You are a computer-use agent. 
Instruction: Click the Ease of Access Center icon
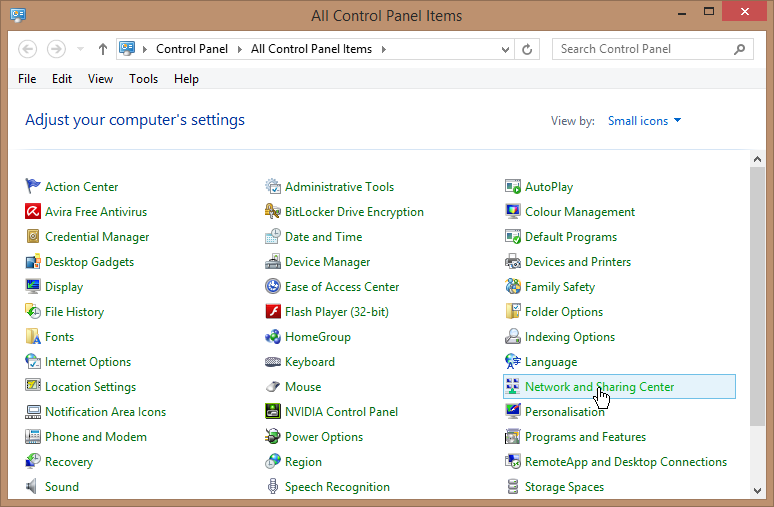pyautogui.click(x=272, y=286)
